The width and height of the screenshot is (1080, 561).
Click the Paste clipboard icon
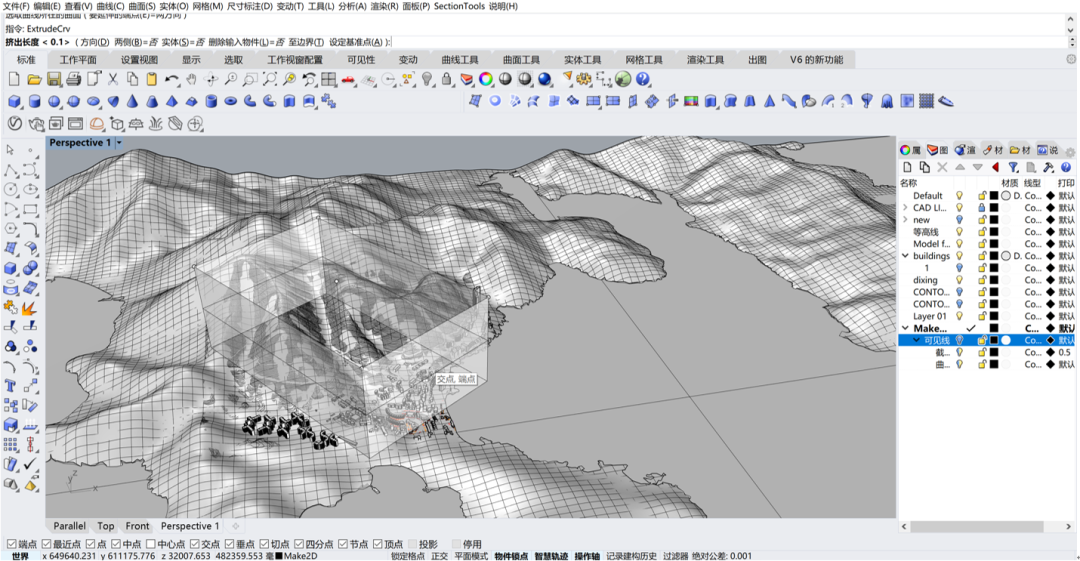pyautogui.click(x=152, y=79)
